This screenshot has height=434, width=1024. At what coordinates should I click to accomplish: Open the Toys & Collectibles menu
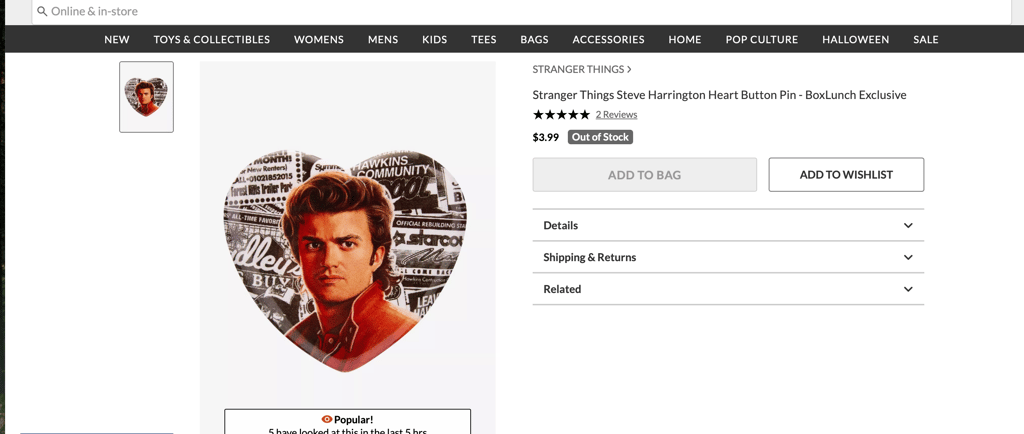point(211,40)
